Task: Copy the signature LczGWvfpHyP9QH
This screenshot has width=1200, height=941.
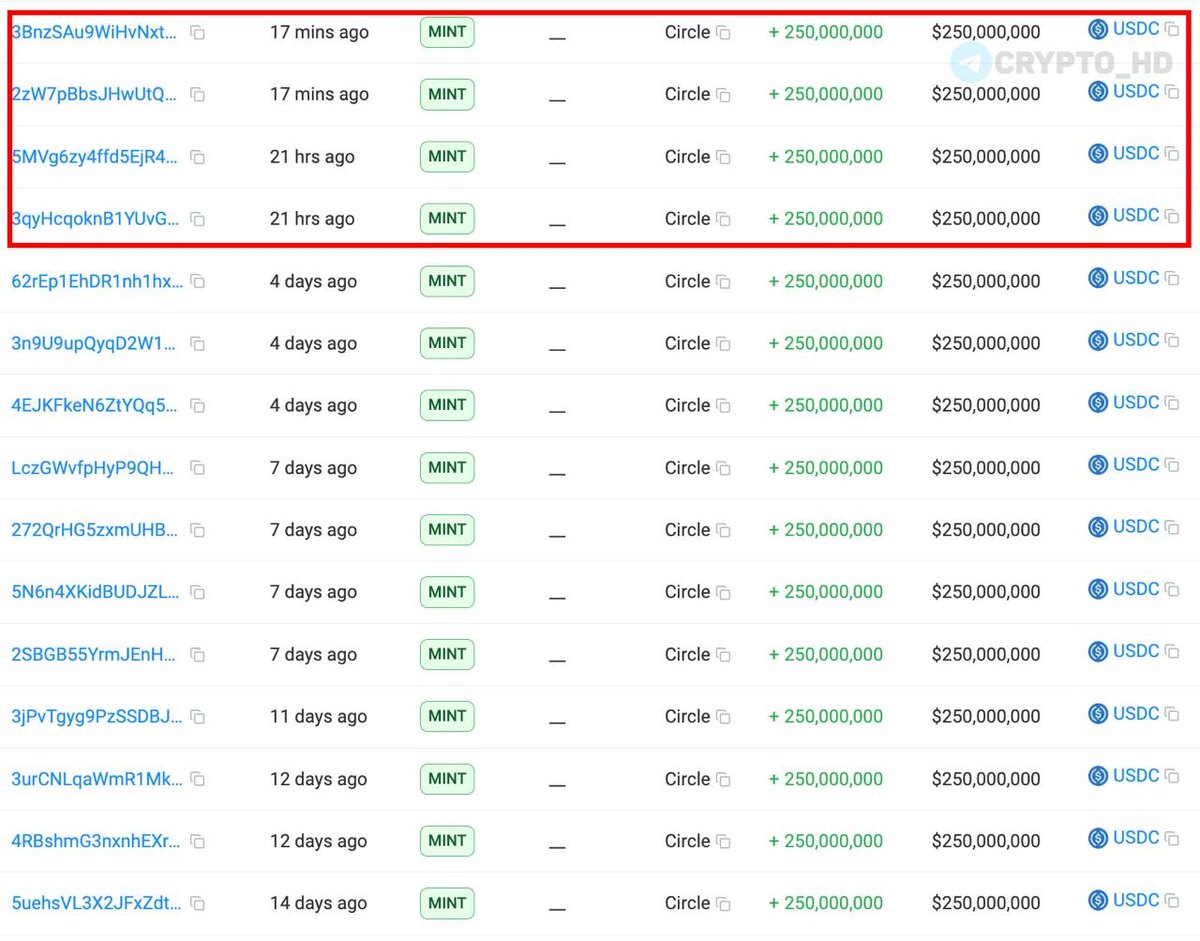Action: pos(198,468)
